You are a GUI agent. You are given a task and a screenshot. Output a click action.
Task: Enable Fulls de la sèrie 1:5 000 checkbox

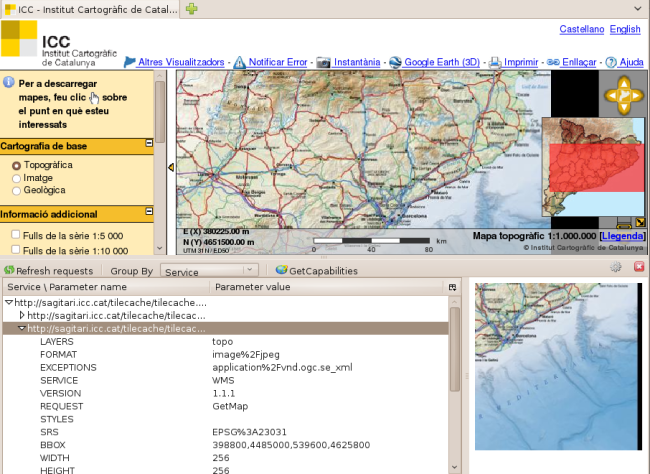(16, 235)
